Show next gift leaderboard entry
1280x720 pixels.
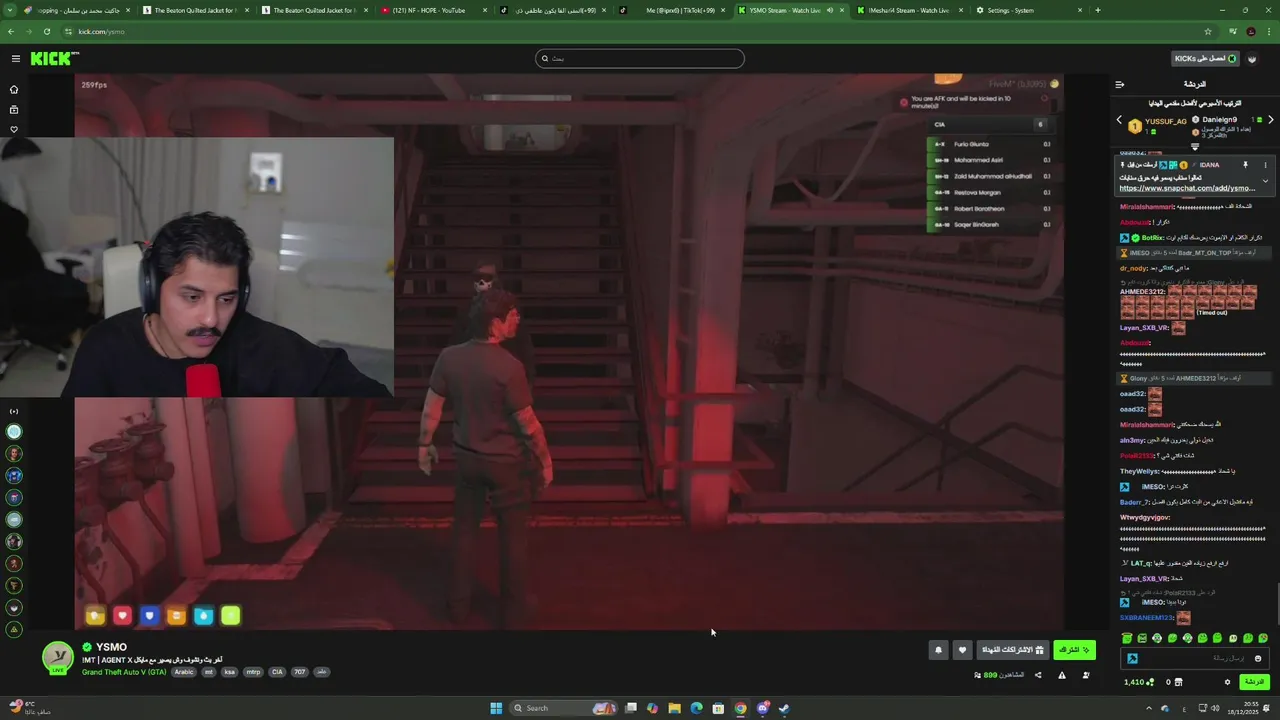click(1270, 120)
